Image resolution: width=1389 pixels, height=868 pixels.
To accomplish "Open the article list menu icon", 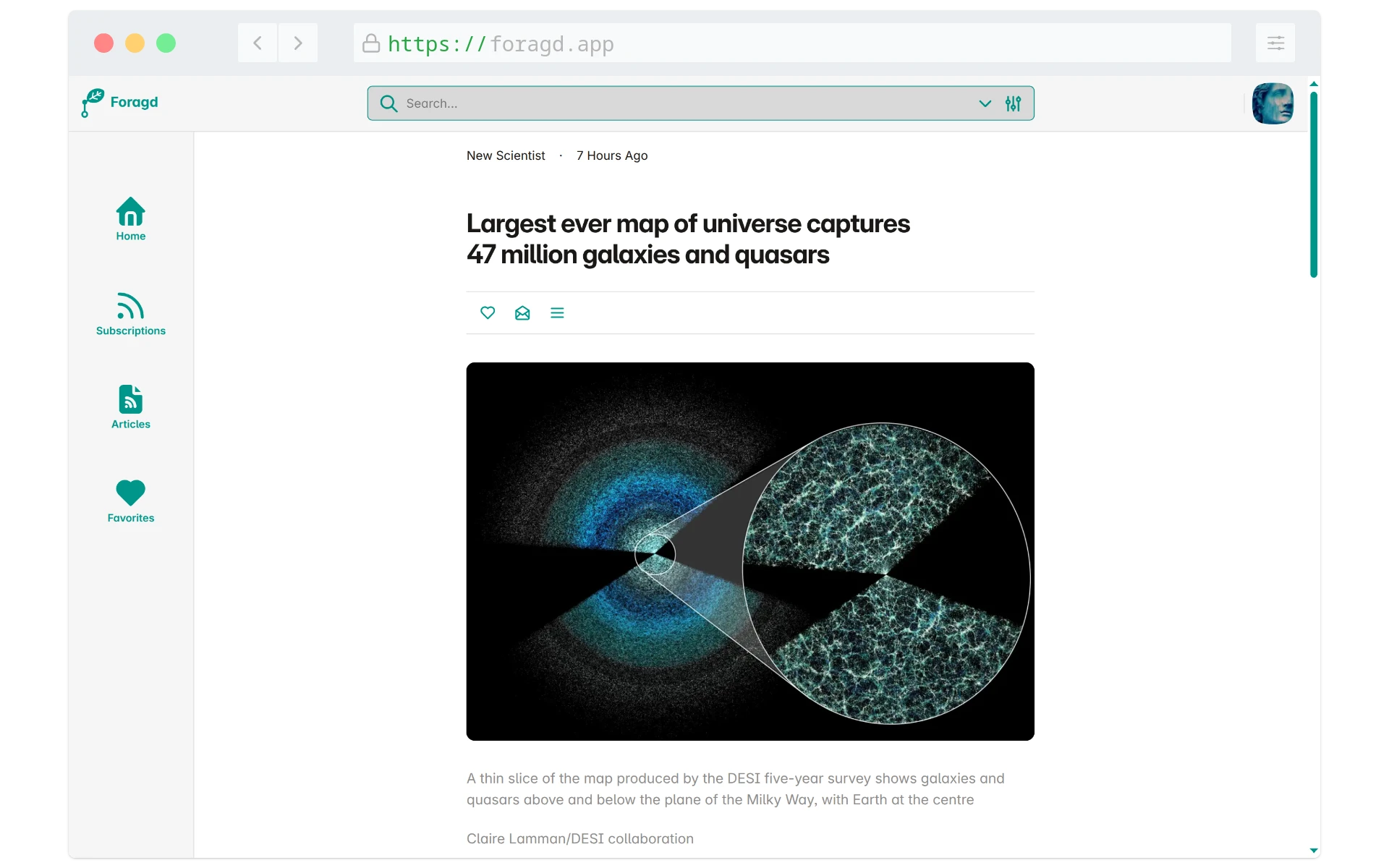I will tap(557, 312).
